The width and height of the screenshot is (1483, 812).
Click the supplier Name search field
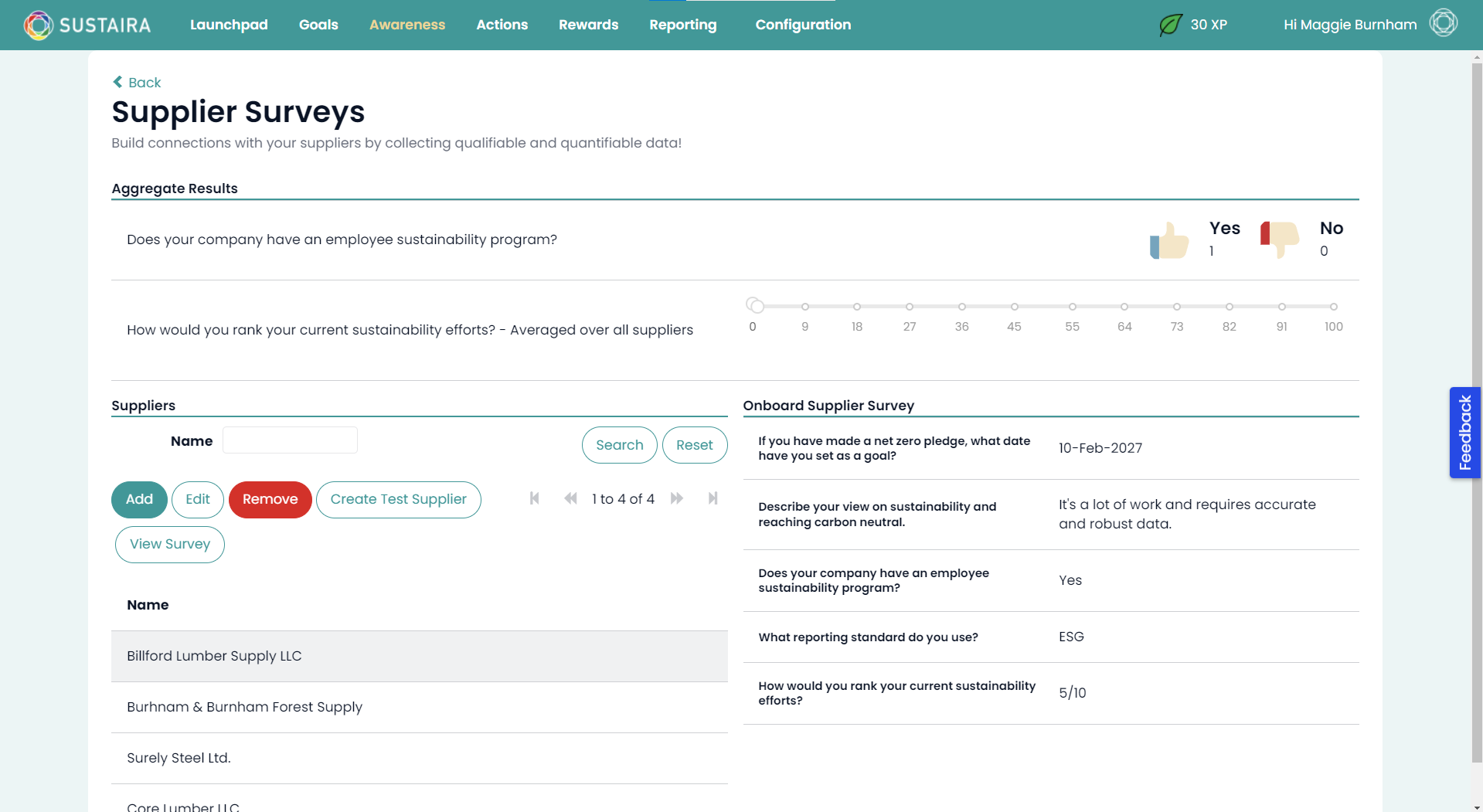click(x=290, y=440)
